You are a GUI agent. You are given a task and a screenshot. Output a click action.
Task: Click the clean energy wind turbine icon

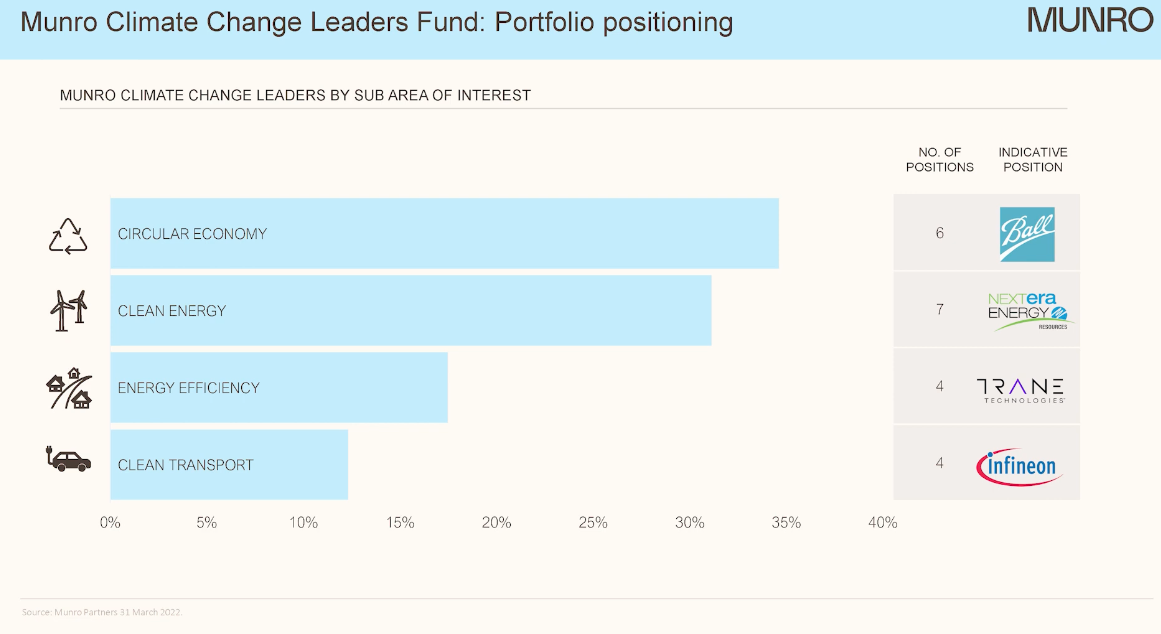(x=69, y=310)
